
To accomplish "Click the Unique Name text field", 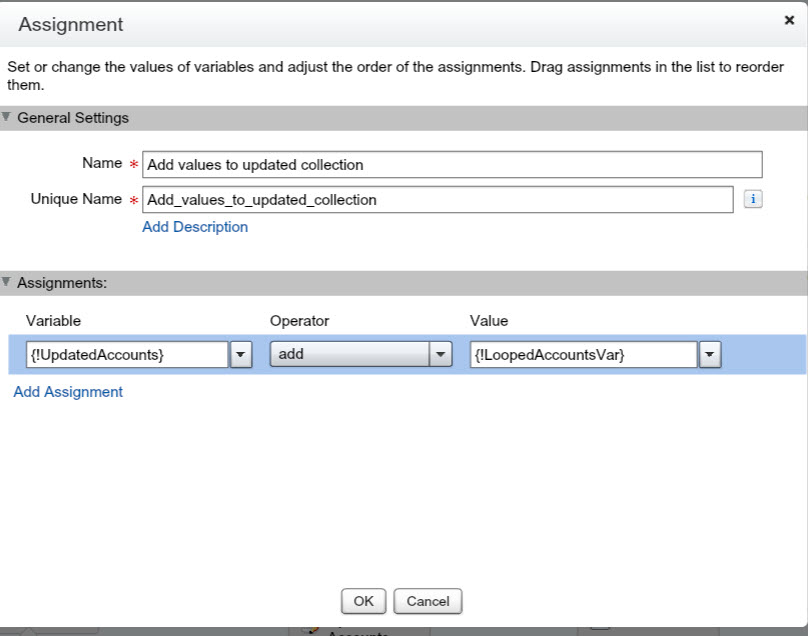I will [x=437, y=200].
